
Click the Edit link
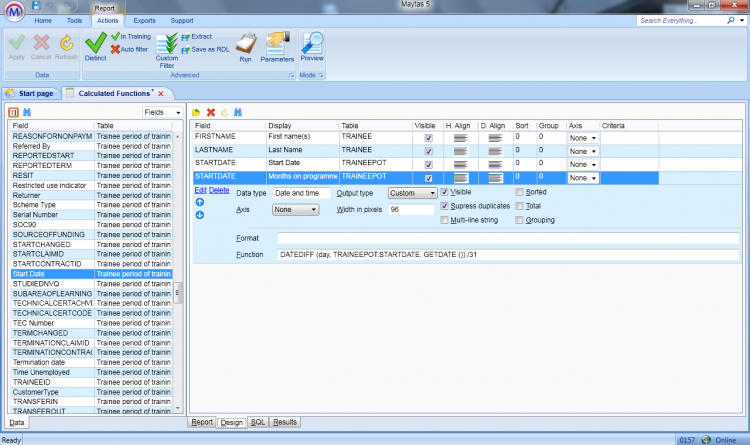pyautogui.click(x=200, y=189)
